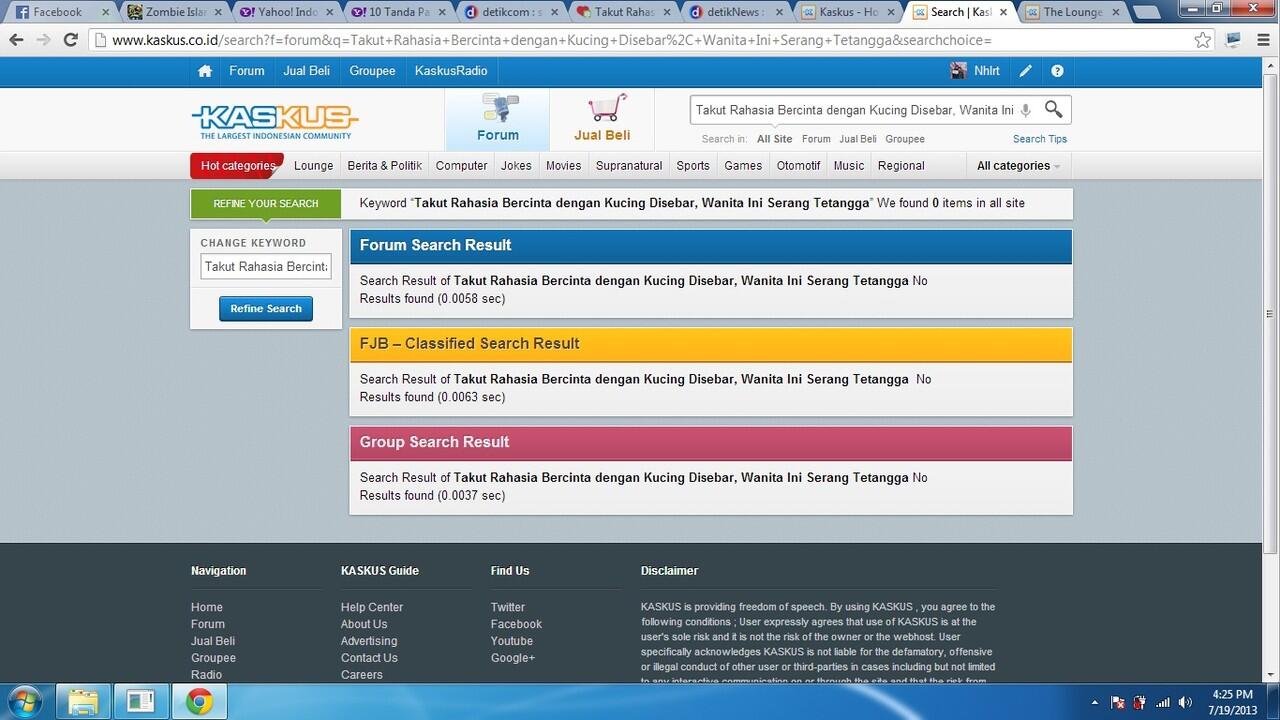The width and height of the screenshot is (1280, 720).
Task: Open Chrome menu icon
Action: (x=1261, y=40)
